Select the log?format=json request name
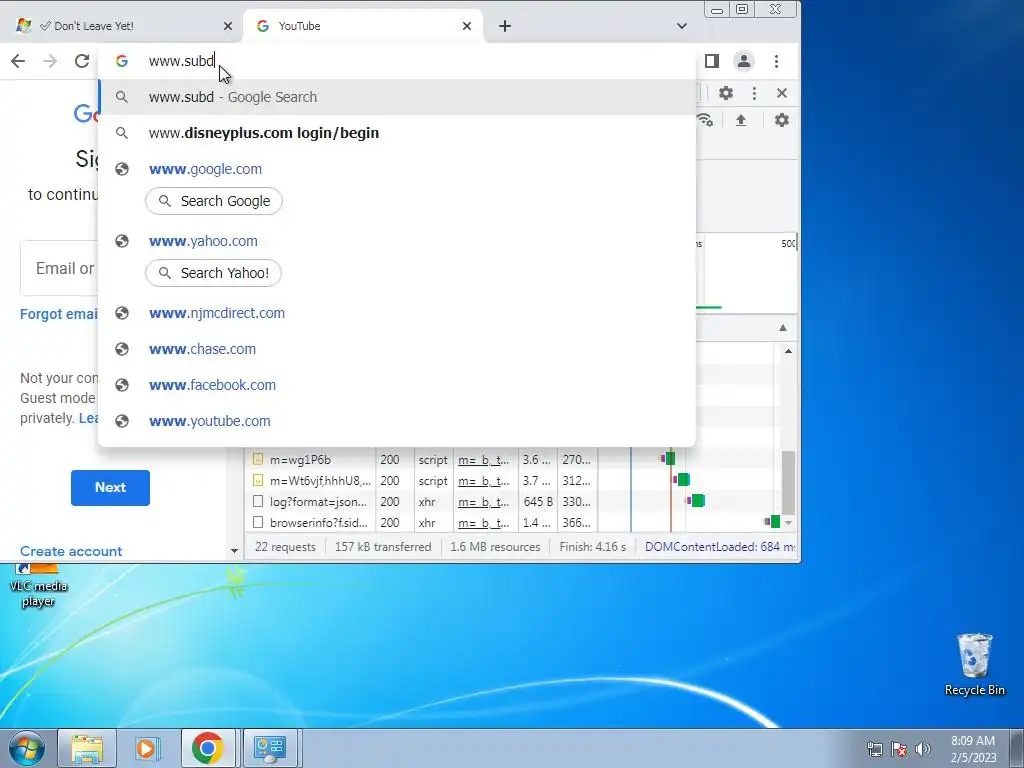Screen dimensions: 1024x768 point(318,502)
